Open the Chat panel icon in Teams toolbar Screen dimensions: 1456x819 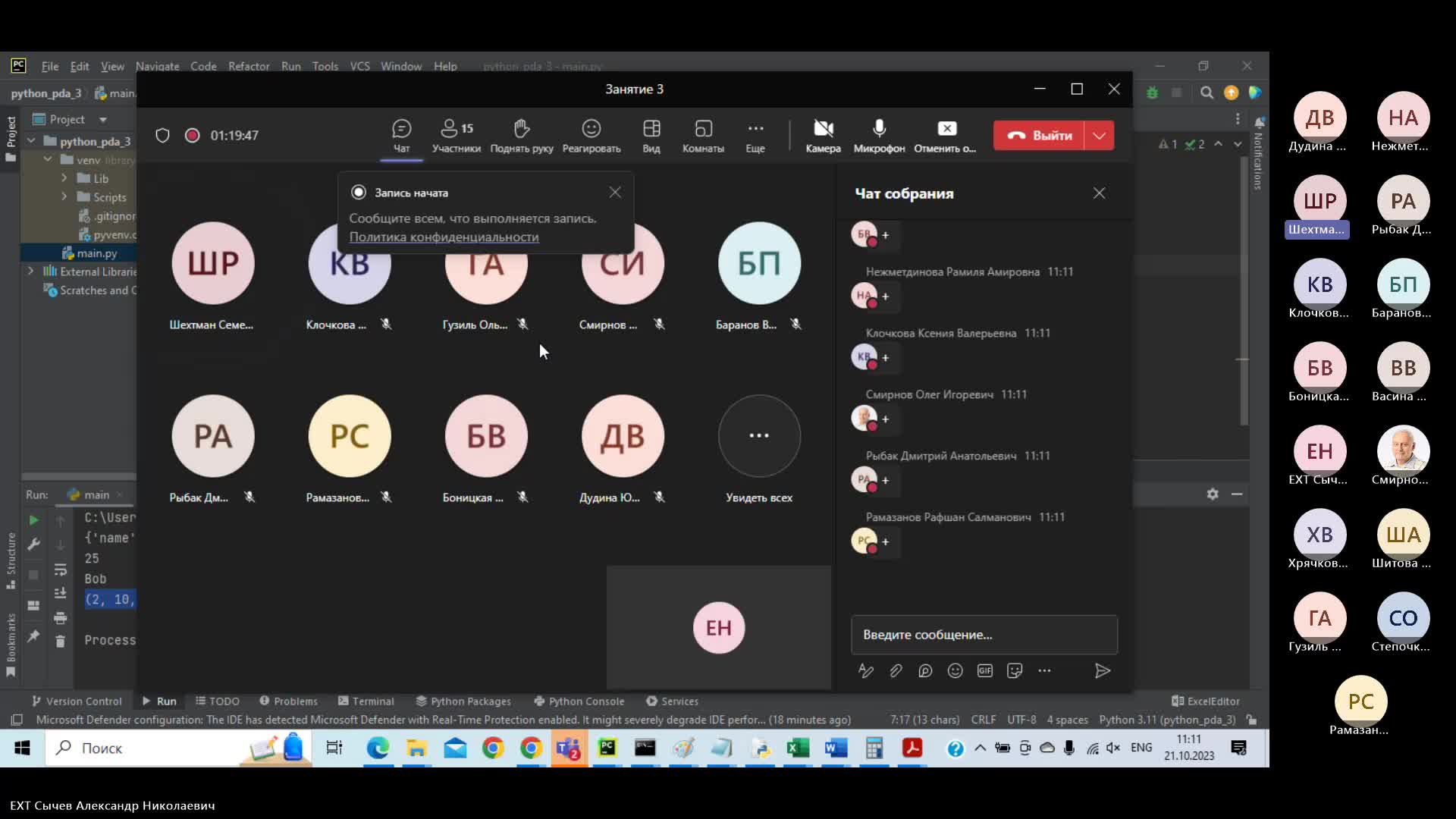(401, 136)
